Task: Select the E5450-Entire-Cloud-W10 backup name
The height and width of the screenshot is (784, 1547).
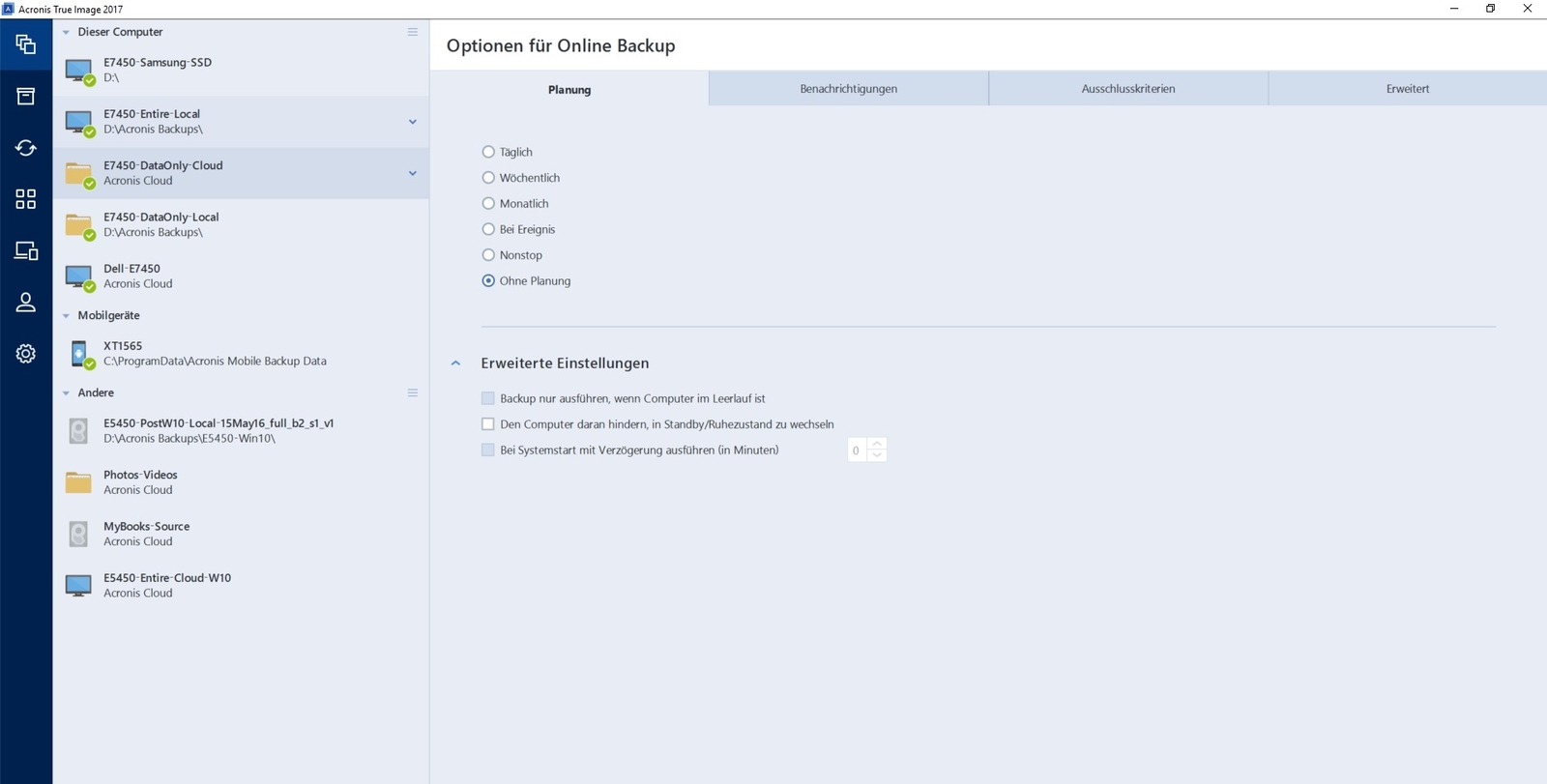Action: tap(167, 578)
